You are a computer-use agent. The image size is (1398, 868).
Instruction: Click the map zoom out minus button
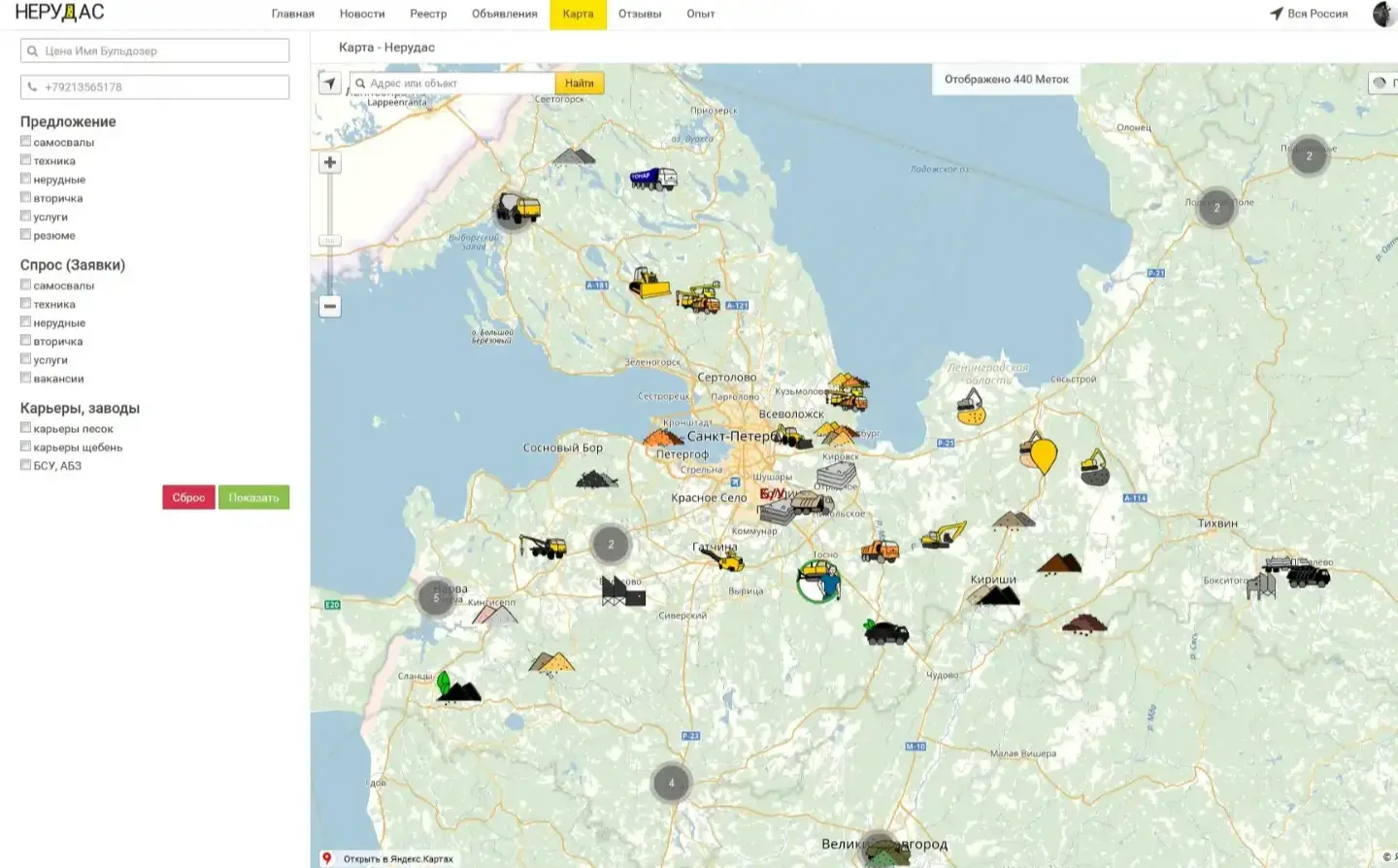click(x=330, y=307)
